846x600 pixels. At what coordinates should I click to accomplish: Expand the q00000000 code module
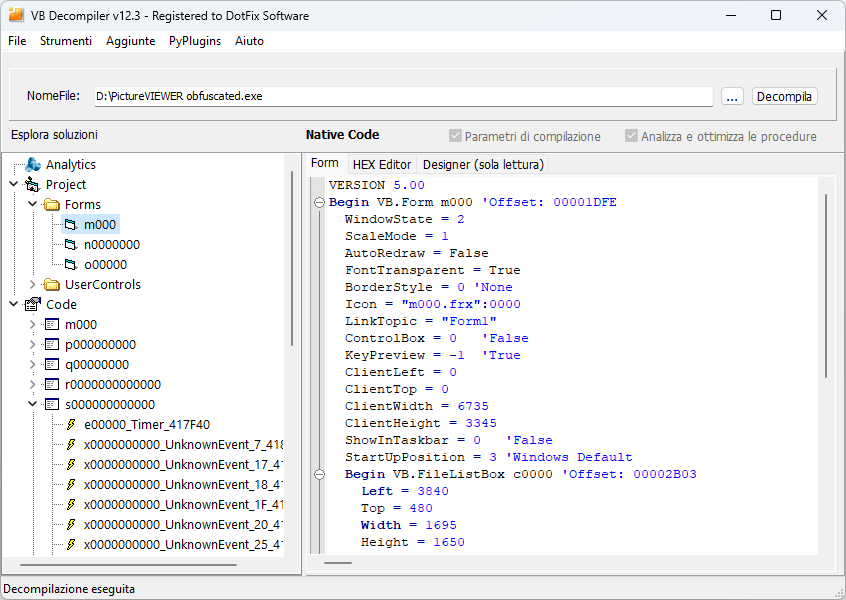tap(32, 364)
